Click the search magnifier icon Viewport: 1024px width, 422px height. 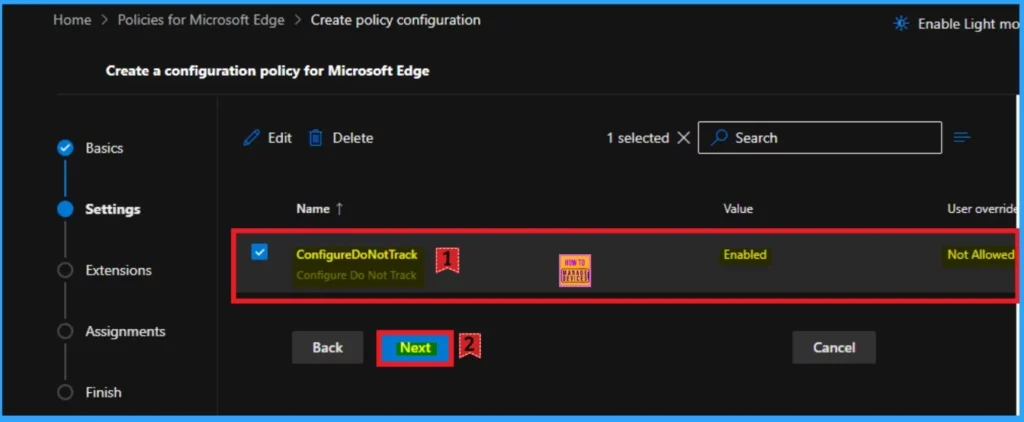tap(720, 138)
